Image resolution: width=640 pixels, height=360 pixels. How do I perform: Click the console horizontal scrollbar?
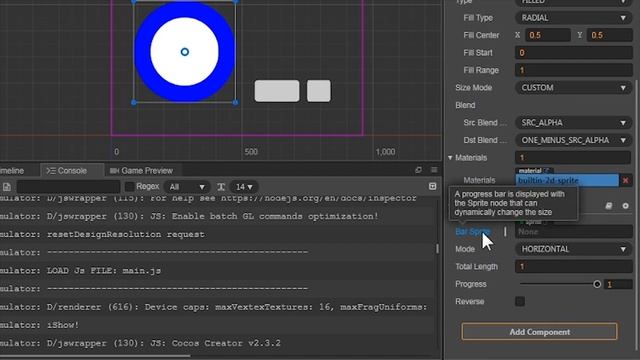[95, 356]
